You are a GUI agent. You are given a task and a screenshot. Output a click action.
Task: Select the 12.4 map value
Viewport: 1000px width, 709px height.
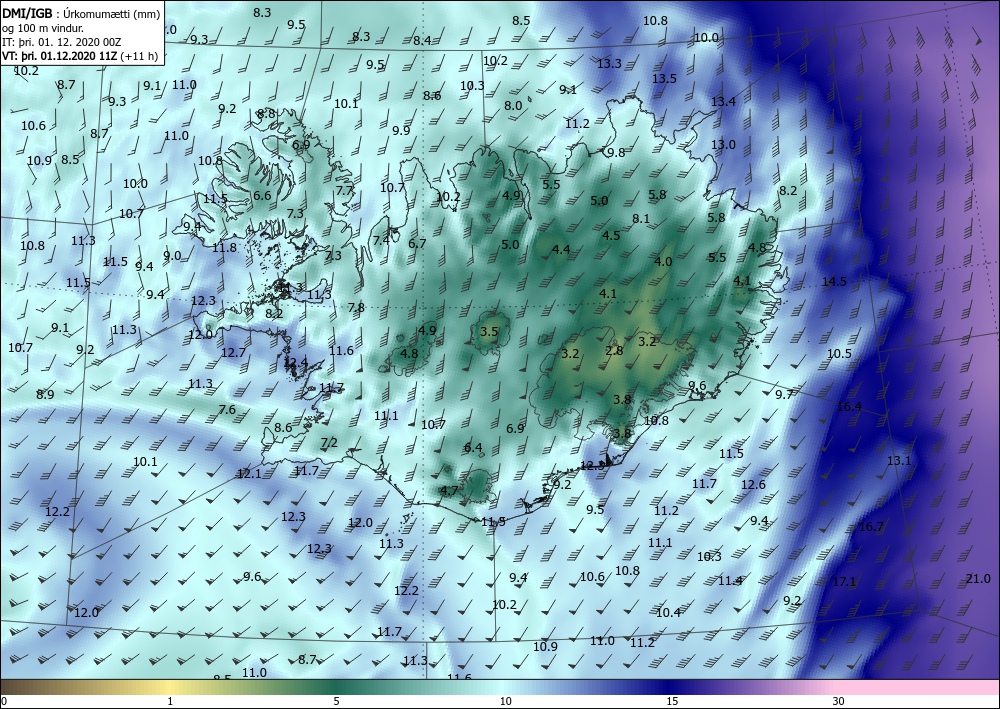coord(296,363)
